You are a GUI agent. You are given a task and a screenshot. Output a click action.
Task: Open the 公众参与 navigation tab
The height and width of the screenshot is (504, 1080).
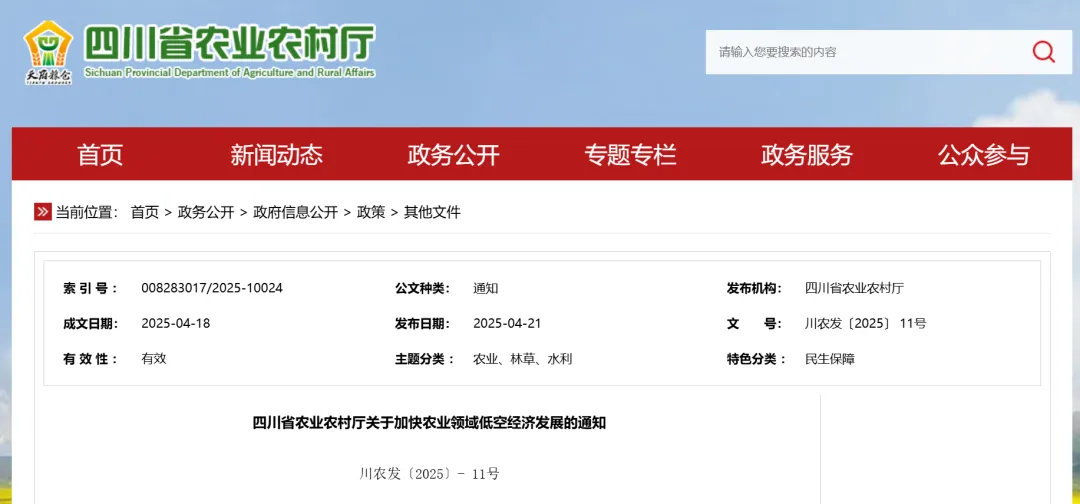[984, 155]
